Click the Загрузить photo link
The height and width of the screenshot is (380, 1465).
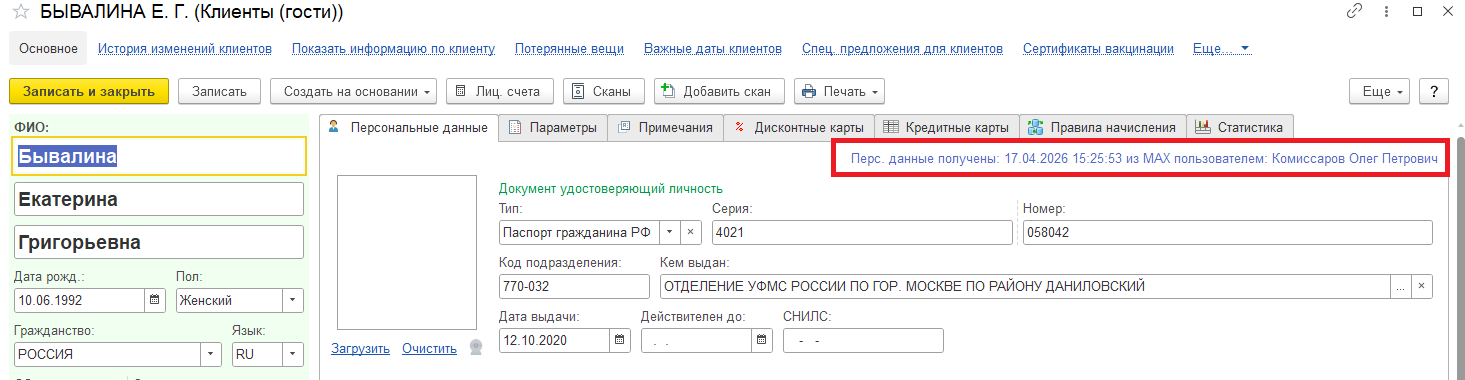pos(360,349)
